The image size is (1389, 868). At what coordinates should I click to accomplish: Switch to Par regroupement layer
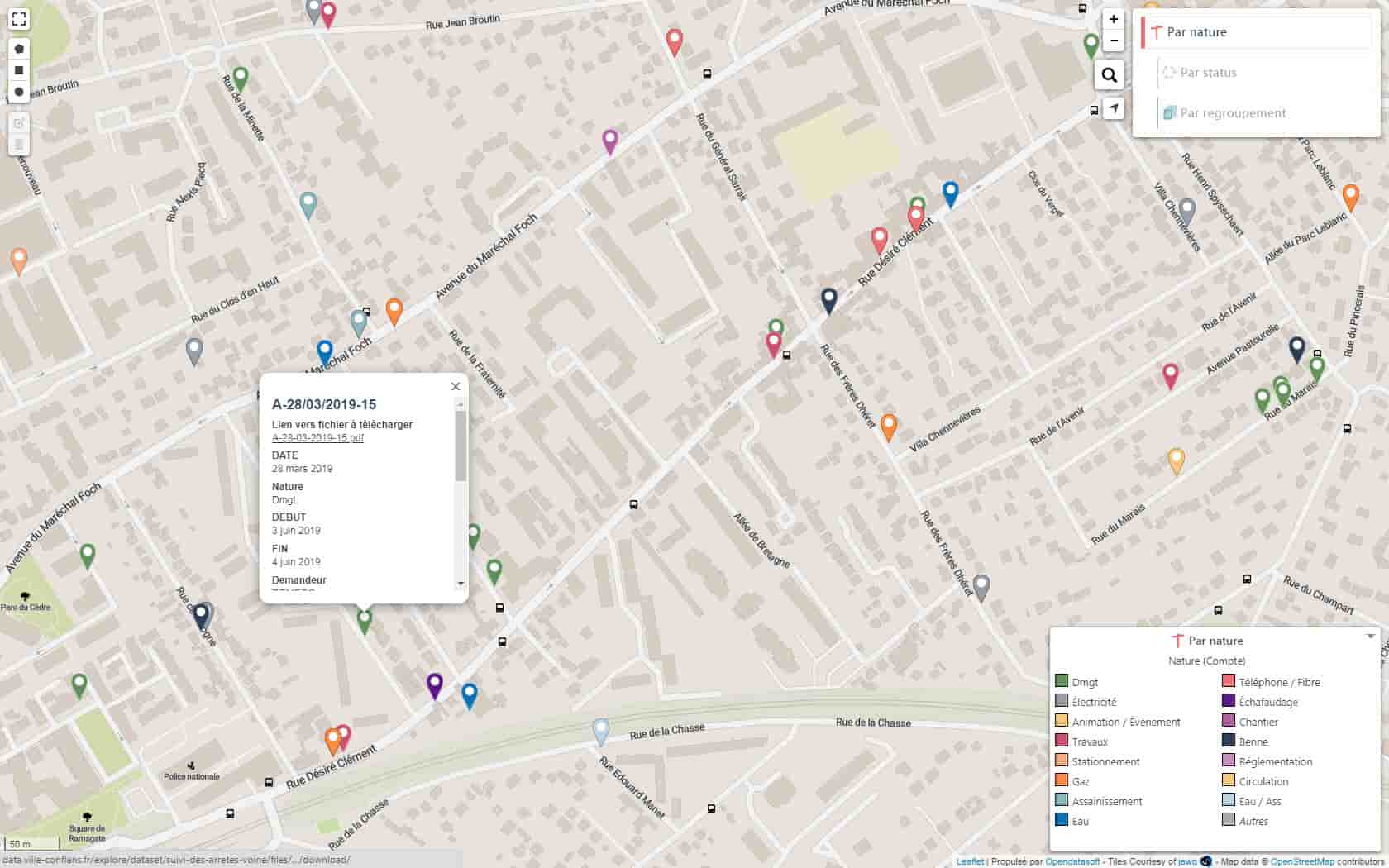pyautogui.click(x=1232, y=113)
